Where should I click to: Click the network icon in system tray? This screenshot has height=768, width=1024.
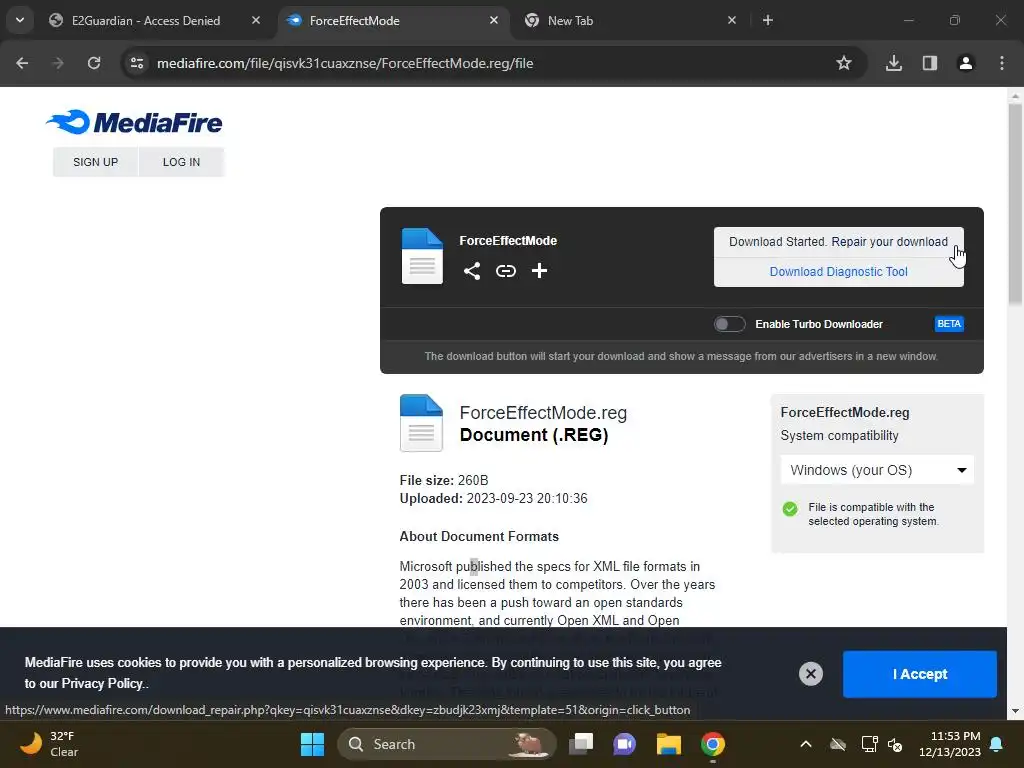pos(869,744)
